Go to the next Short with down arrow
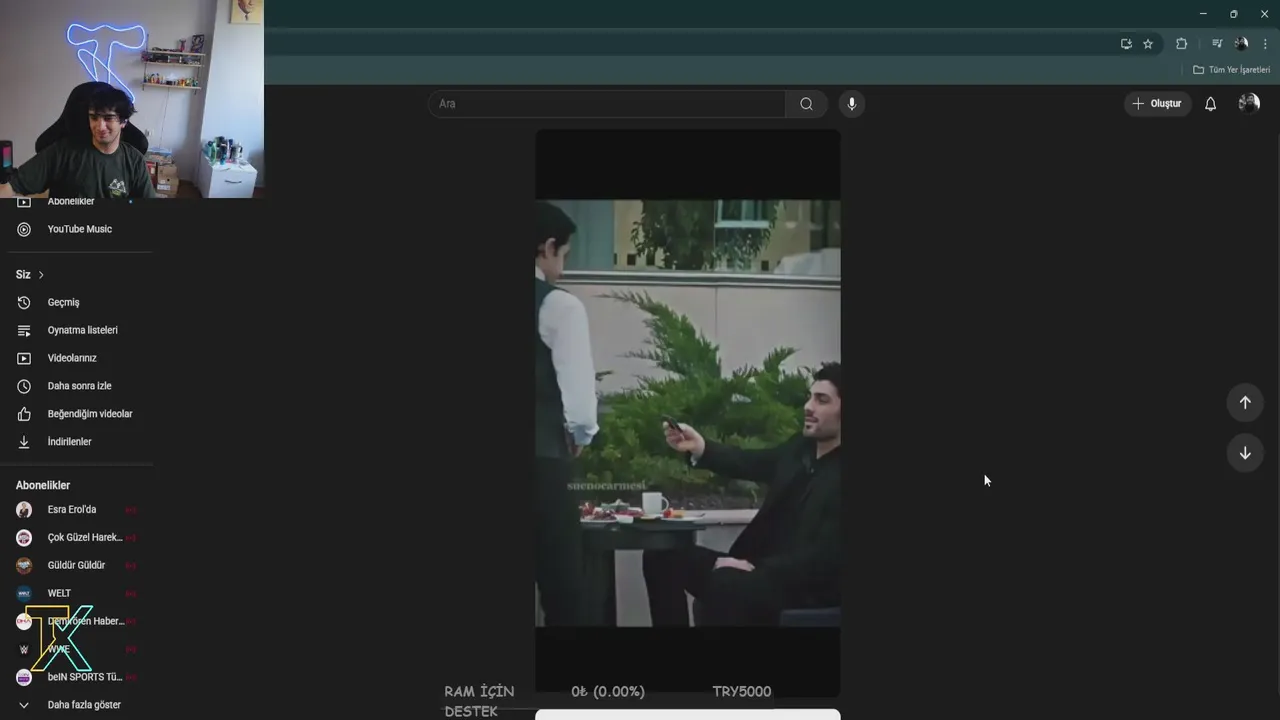The width and height of the screenshot is (1280, 720). click(1245, 453)
